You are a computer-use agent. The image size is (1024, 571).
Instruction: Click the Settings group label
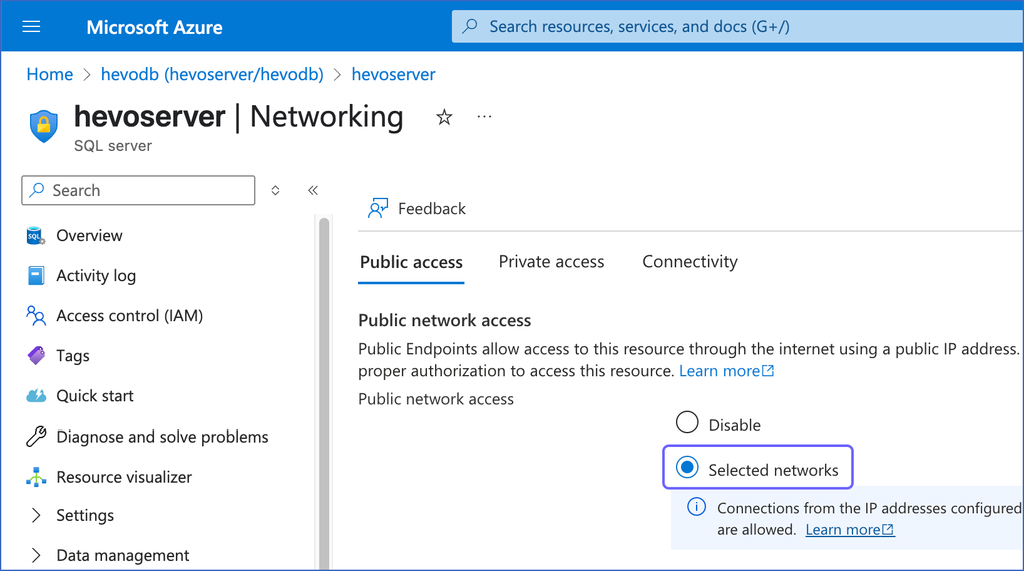(x=85, y=515)
